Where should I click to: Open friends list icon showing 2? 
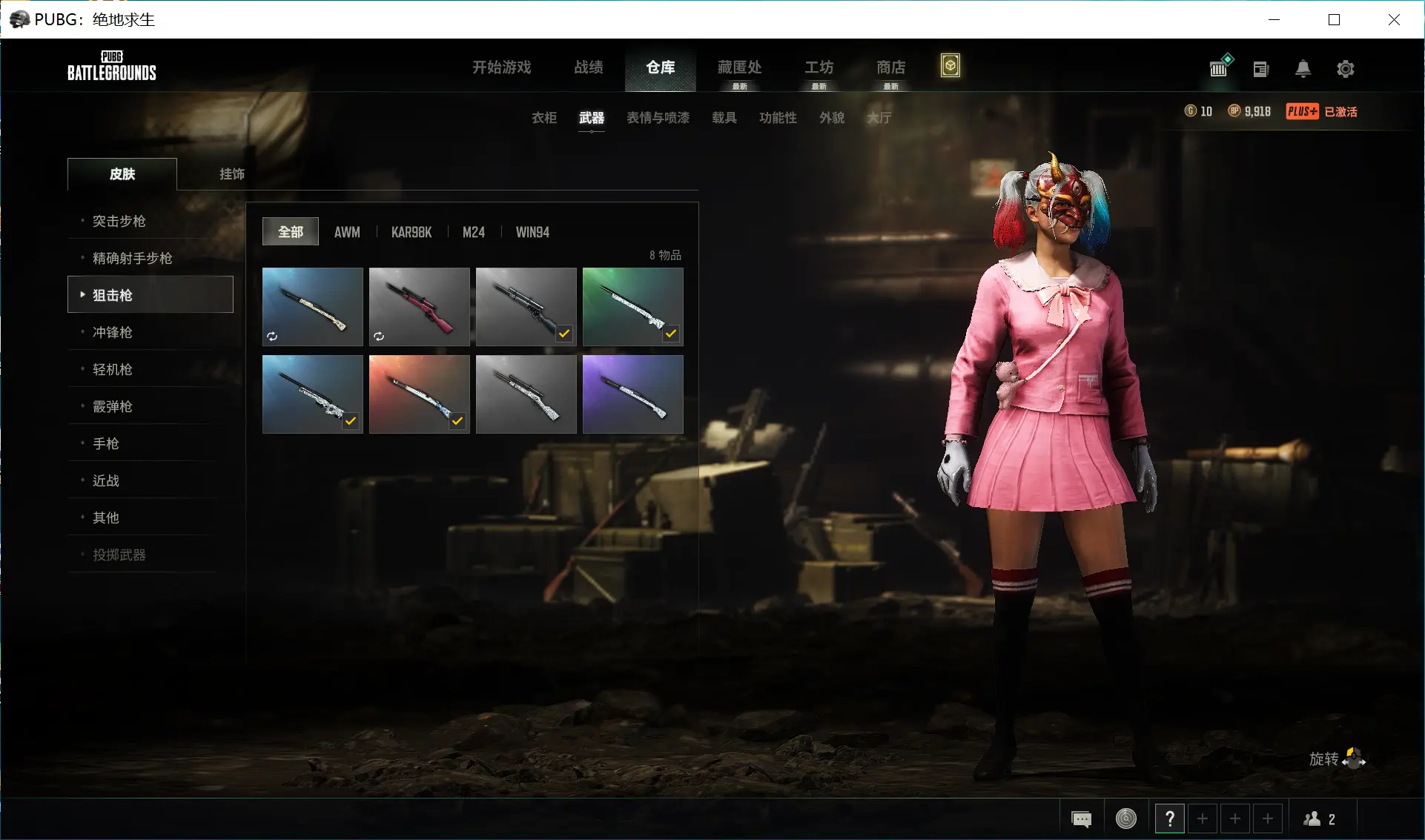click(x=1320, y=818)
